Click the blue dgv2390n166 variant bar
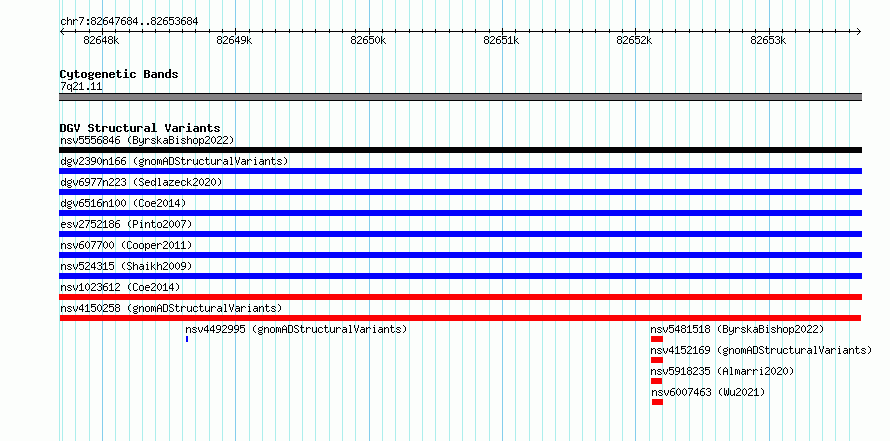Viewport: 890px width, 441px height. 460,171
